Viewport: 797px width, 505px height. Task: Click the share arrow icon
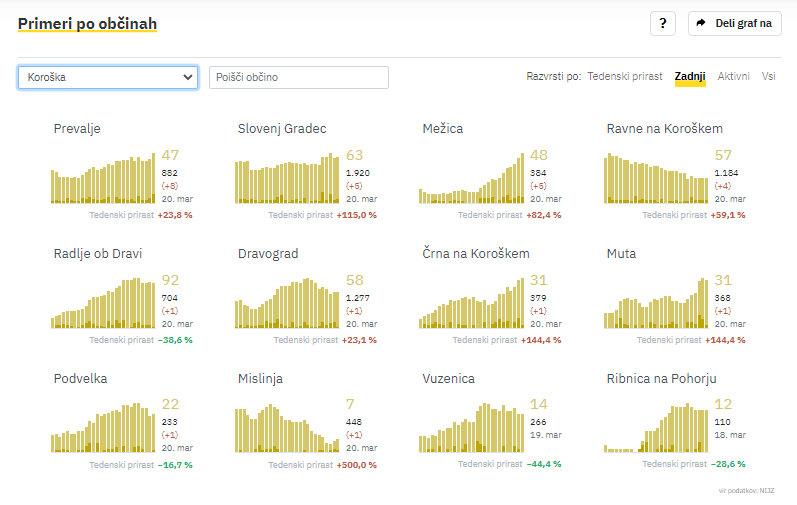pyautogui.click(x=701, y=23)
